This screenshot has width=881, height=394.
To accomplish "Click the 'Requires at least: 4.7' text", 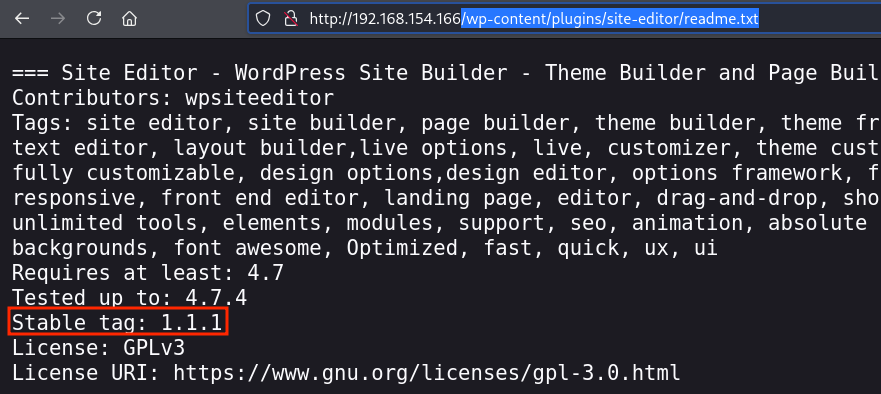I will click(x=148, y=273).
